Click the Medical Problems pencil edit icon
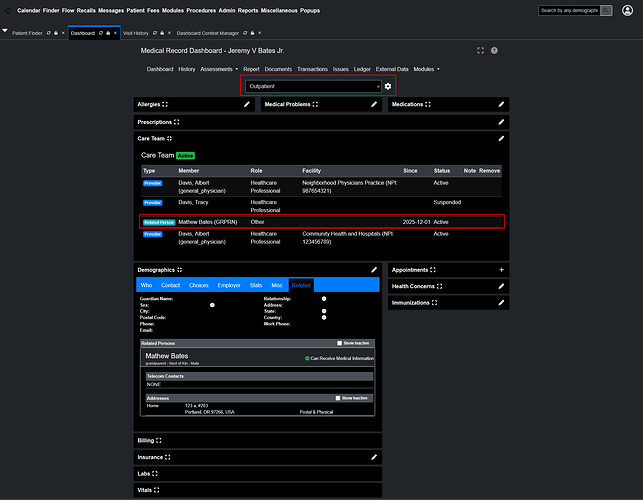643x500 pixels. [374, 104]
